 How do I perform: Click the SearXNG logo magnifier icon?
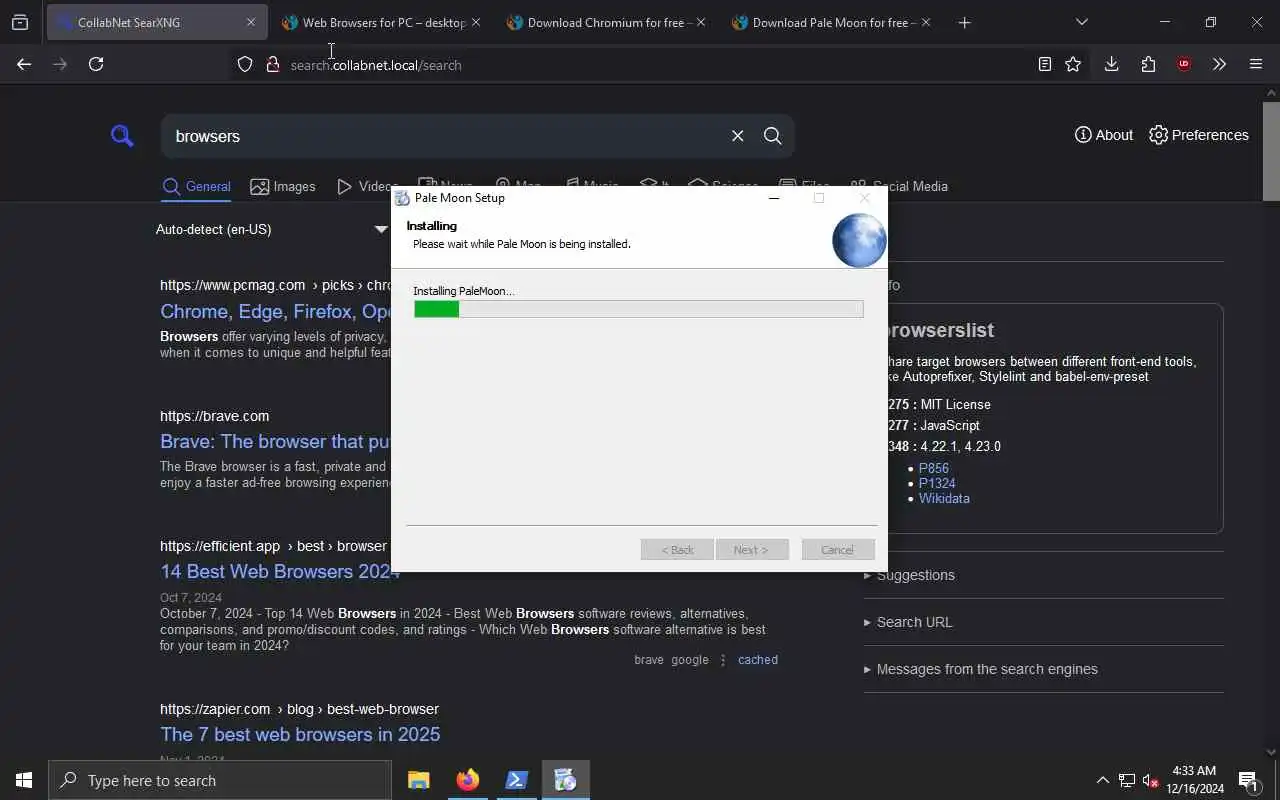(122, 135)
